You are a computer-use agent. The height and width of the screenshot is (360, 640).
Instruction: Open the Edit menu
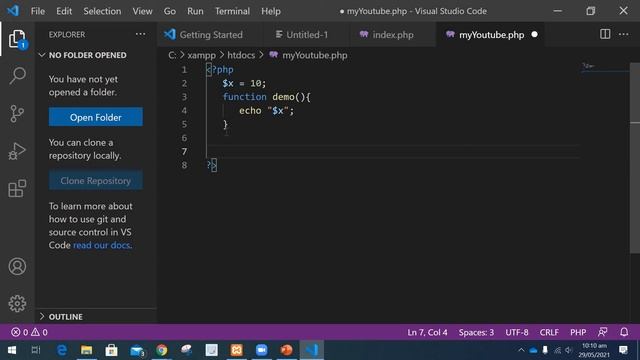tap(64, 11)
